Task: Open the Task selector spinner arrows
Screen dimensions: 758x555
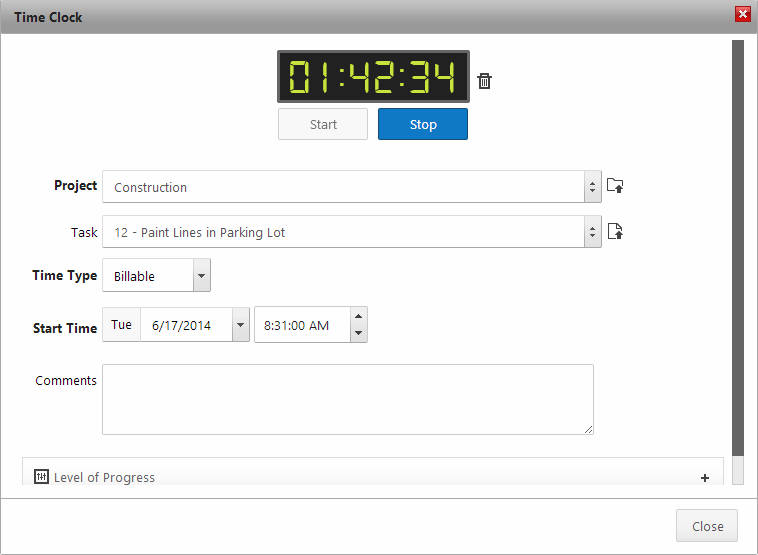Action: 593,232
